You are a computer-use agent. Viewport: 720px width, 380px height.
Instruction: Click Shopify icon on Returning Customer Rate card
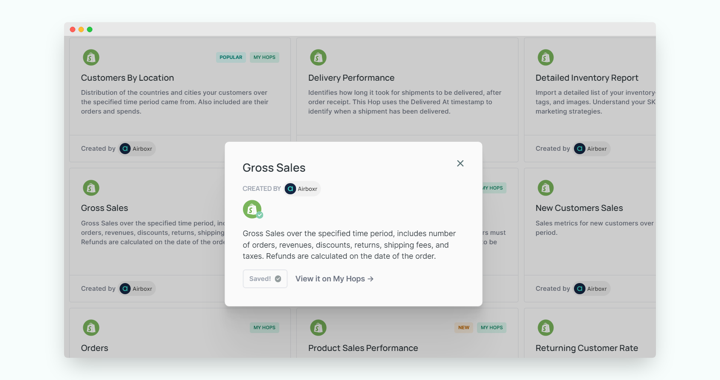coord(546,328)
